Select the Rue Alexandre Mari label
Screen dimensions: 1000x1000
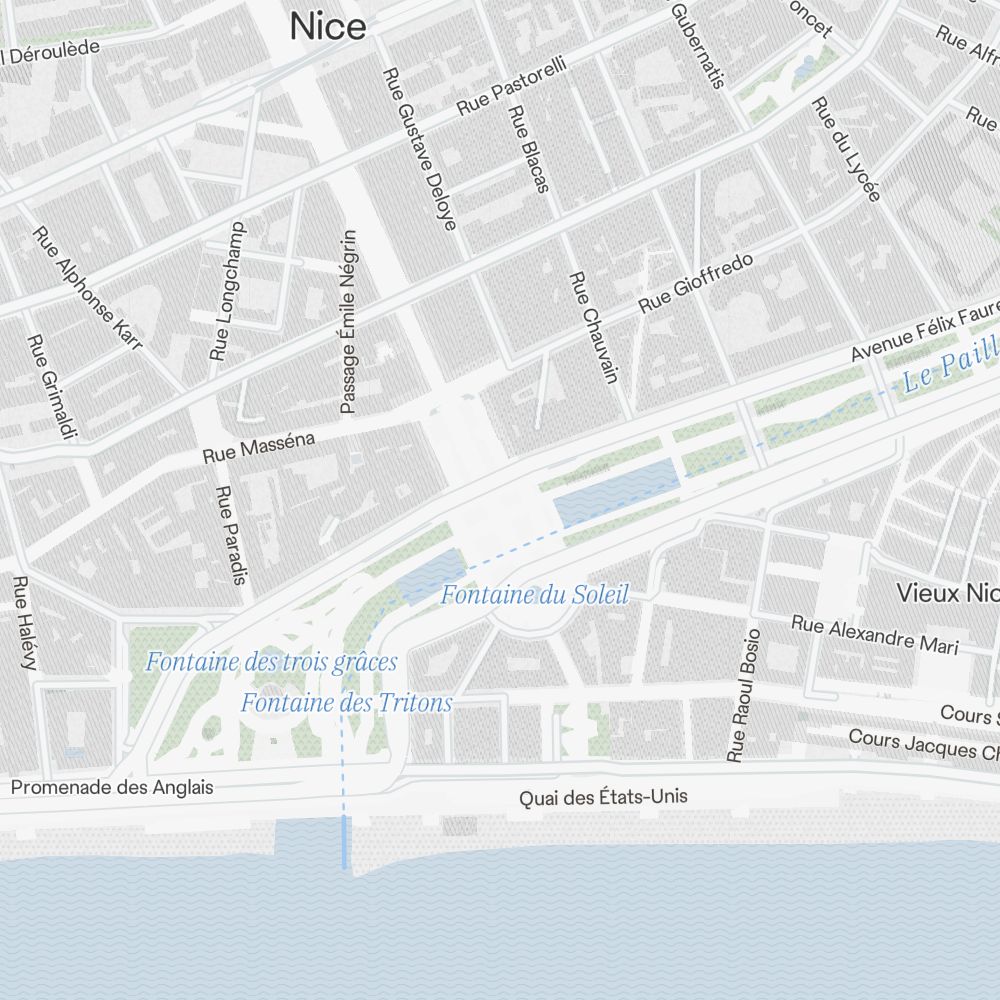coord(875,635)
